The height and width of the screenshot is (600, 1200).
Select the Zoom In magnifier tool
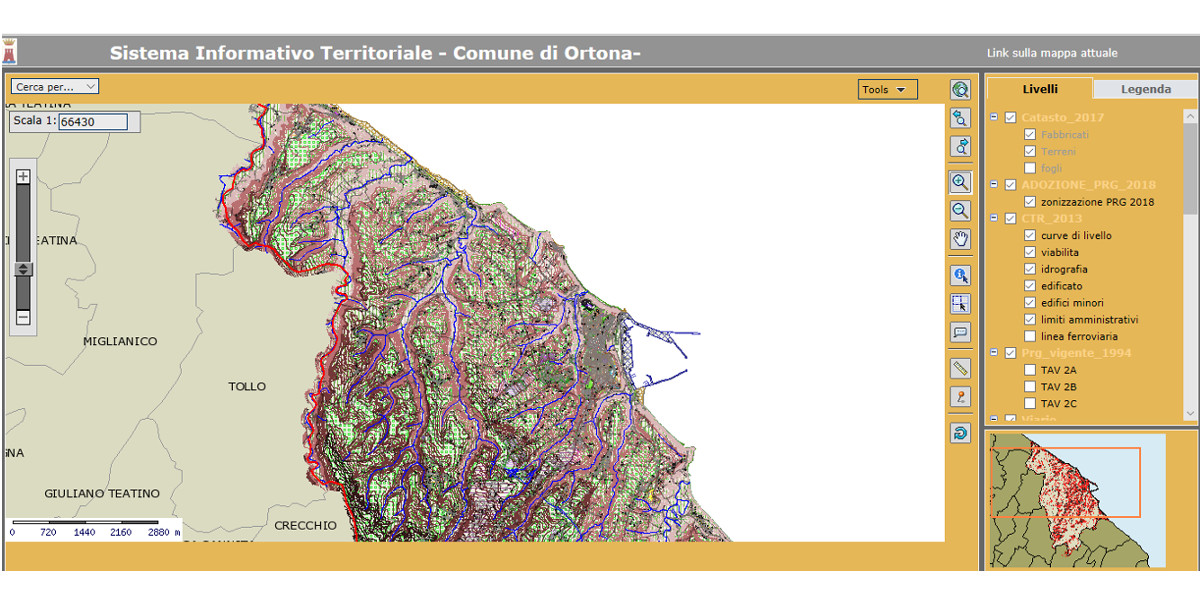pyautogui.click(x=960, y=182)
